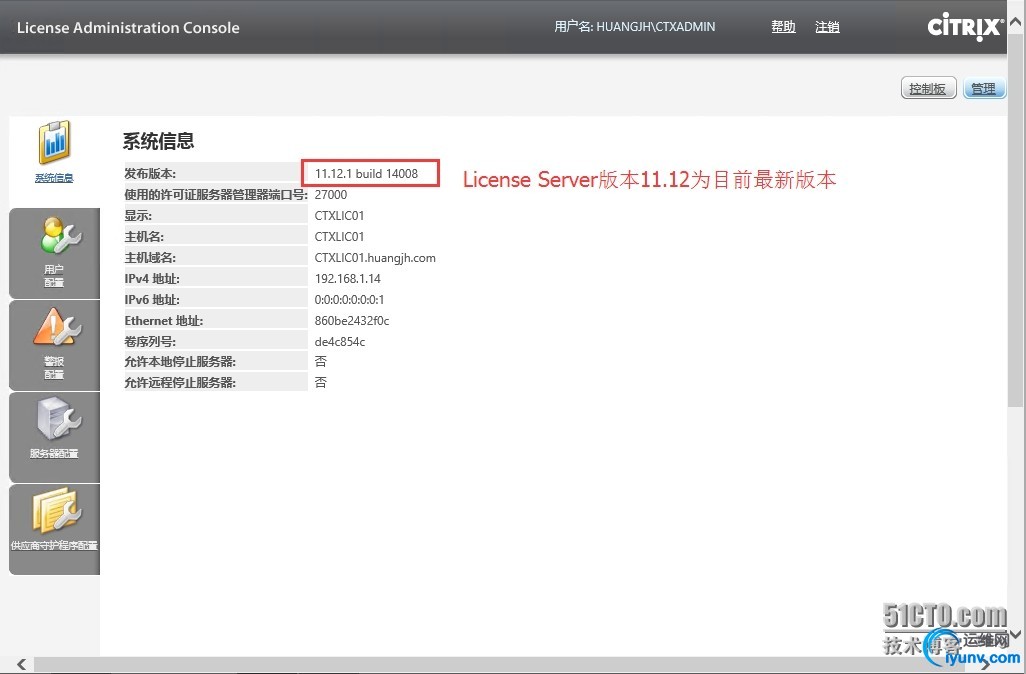The height and width of the screenshot is (674, 1026).
Task: Select the Ethernet address 860be2432f0c
Action: click(352, 321)
